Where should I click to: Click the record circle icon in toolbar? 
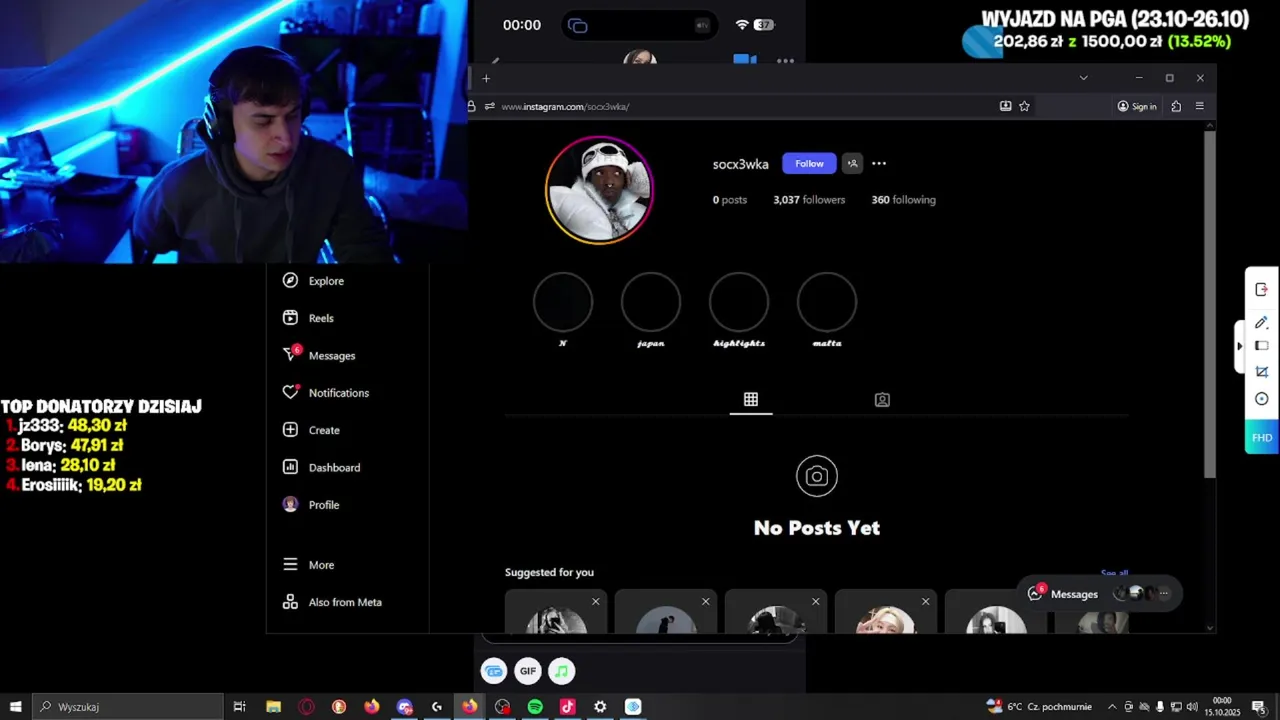(1262, 399)
